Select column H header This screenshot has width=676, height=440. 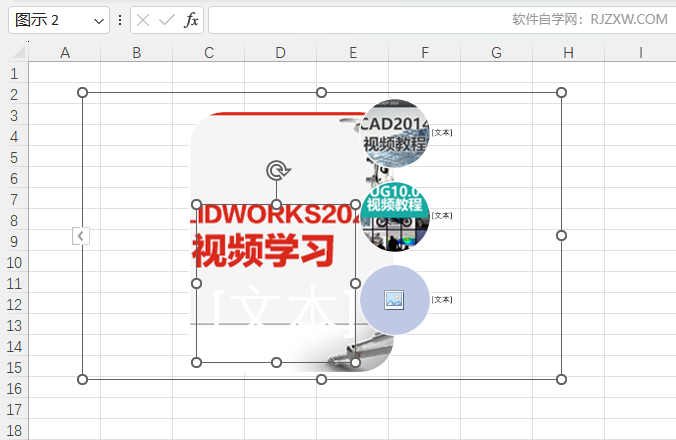pyautogui.click(x=569, y=53)
